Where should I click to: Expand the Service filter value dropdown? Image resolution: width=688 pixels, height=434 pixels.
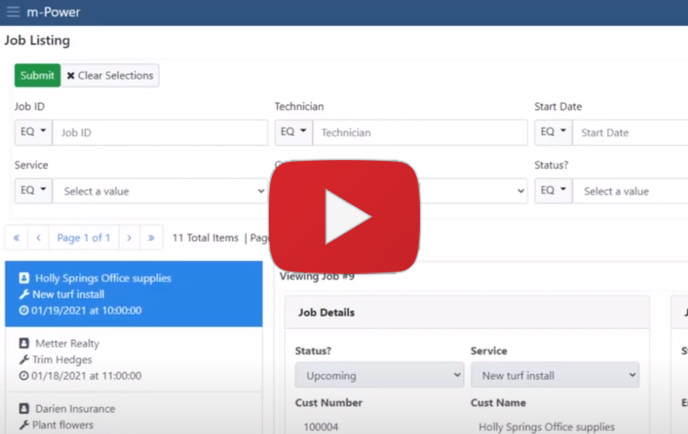[159, 191]
